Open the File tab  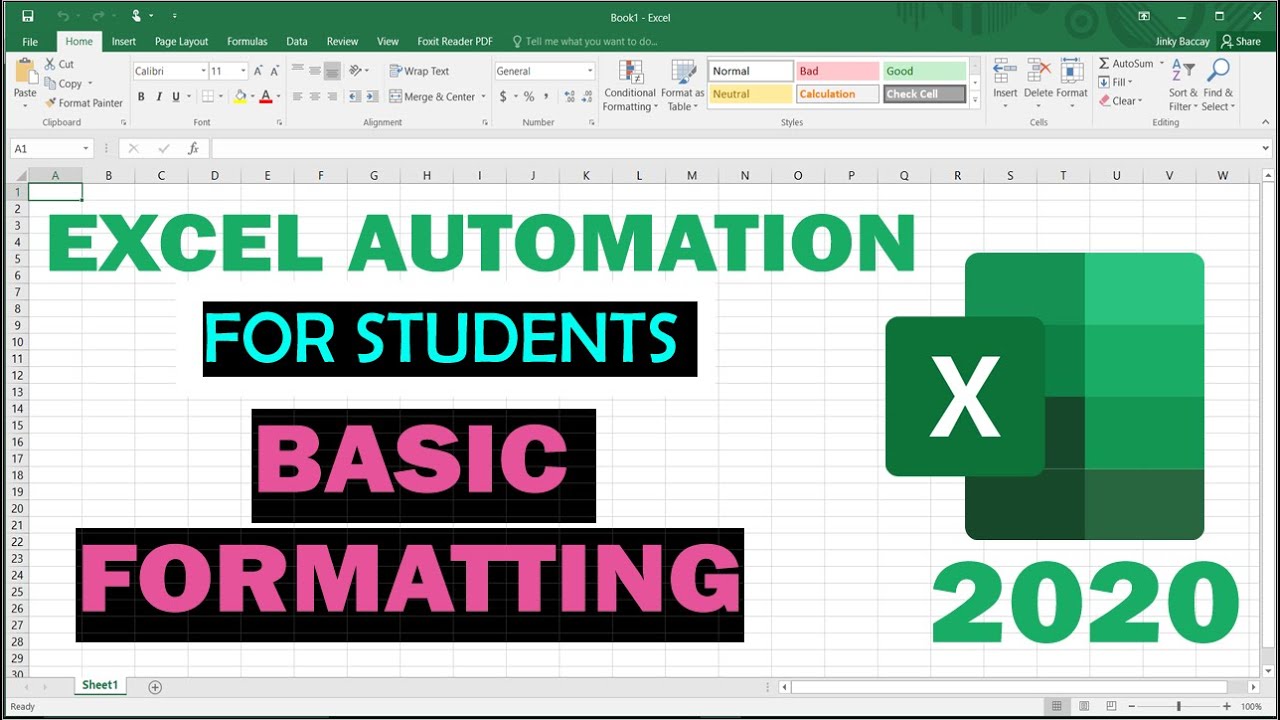tap(30, 42)
